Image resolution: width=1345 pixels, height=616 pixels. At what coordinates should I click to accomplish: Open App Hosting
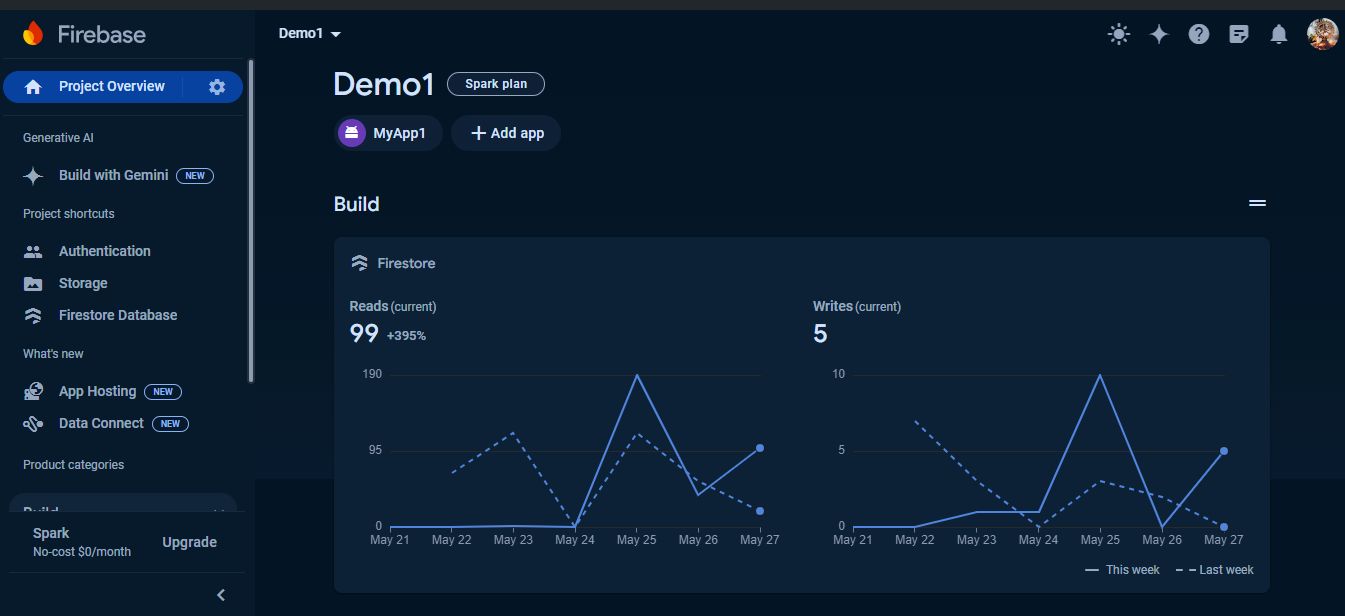97,391
